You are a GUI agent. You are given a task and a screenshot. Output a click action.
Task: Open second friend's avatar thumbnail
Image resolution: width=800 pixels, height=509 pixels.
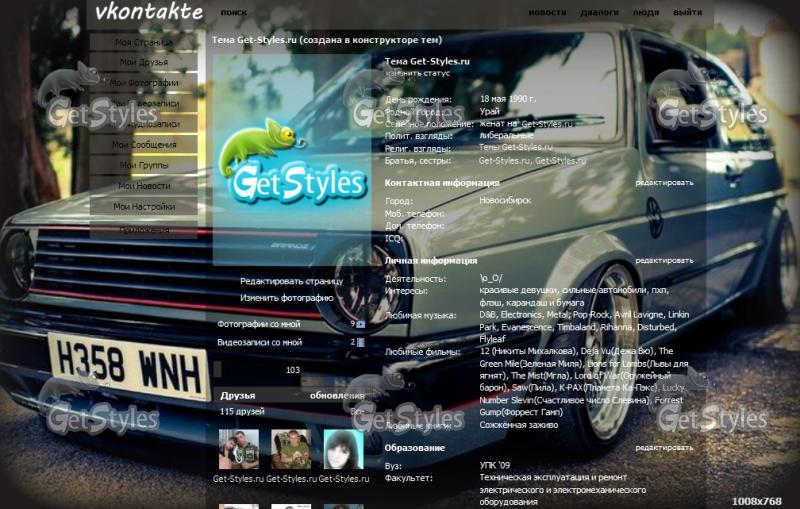tap(291, 450)
